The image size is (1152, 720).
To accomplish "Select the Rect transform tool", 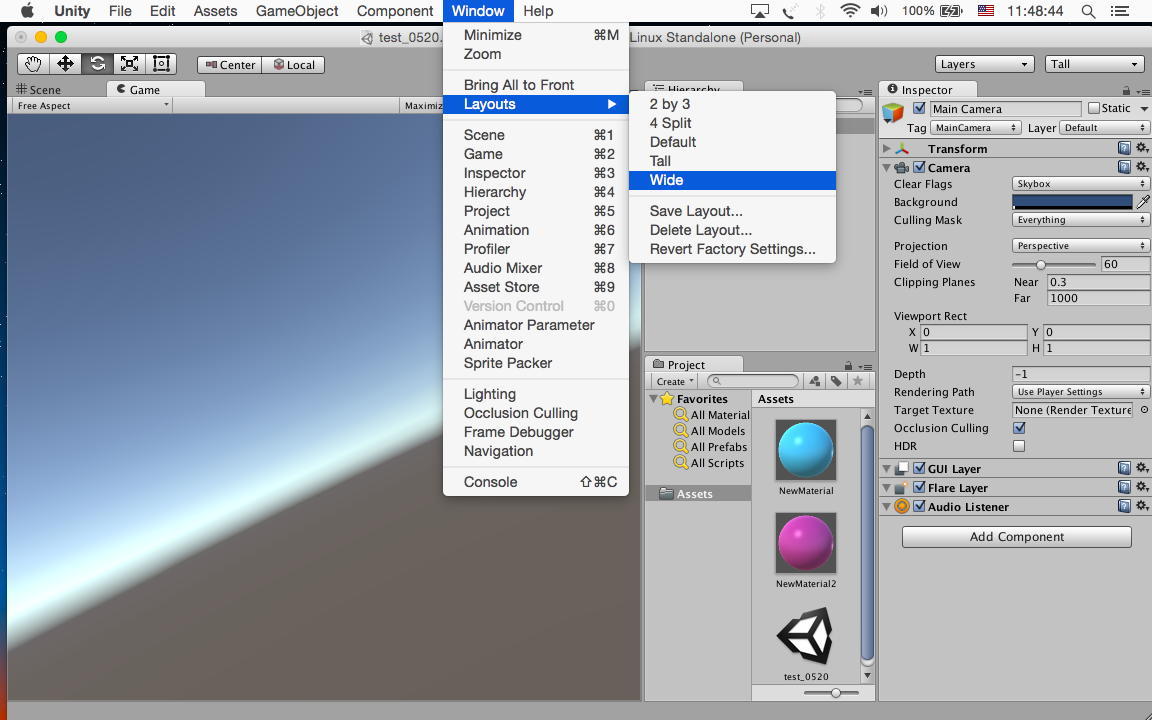I will click(x=161, y=64).
